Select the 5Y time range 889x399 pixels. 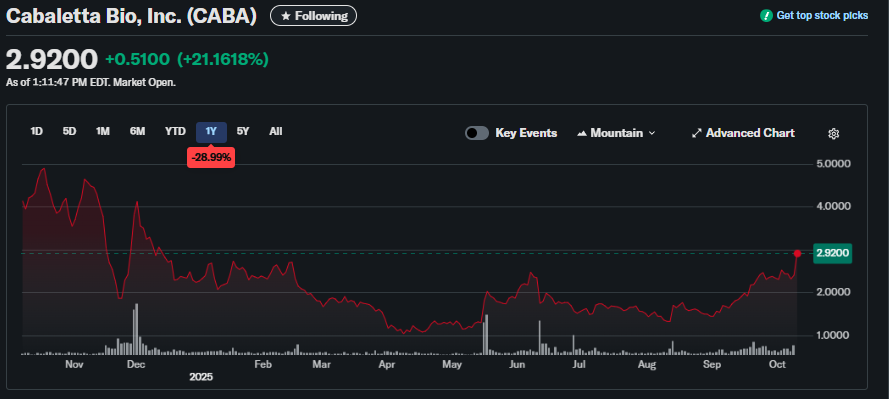pyautogui.click(x=243, y=131)
